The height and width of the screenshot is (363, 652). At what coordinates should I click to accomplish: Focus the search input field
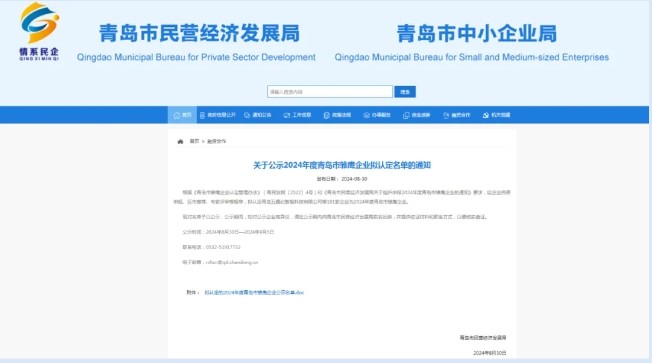pos(330,92)
